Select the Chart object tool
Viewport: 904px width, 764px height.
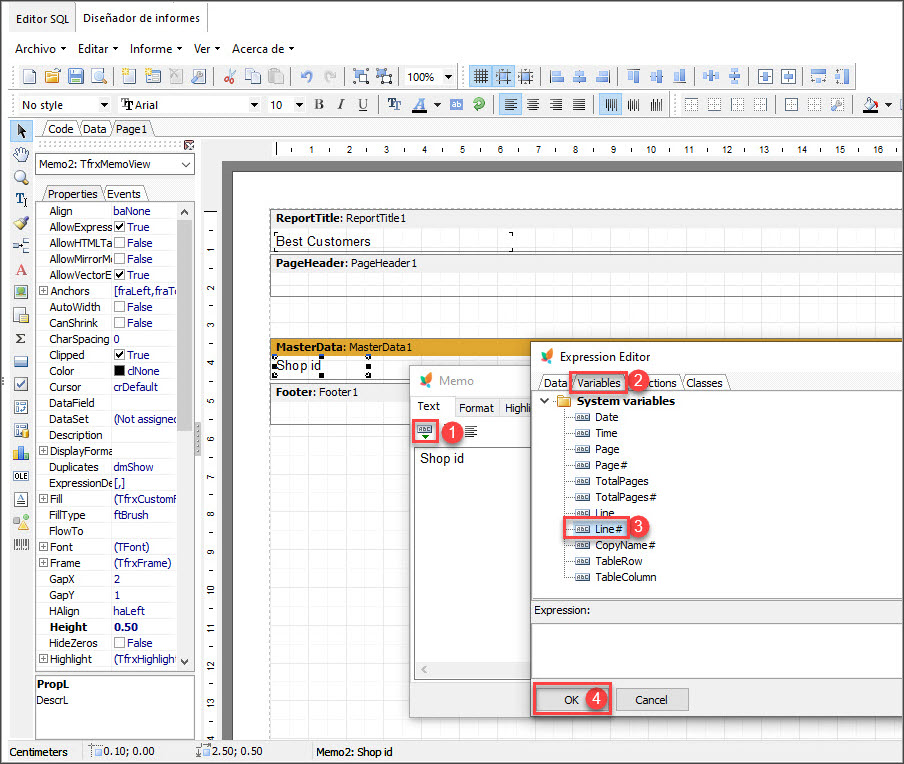coord(21,453)
